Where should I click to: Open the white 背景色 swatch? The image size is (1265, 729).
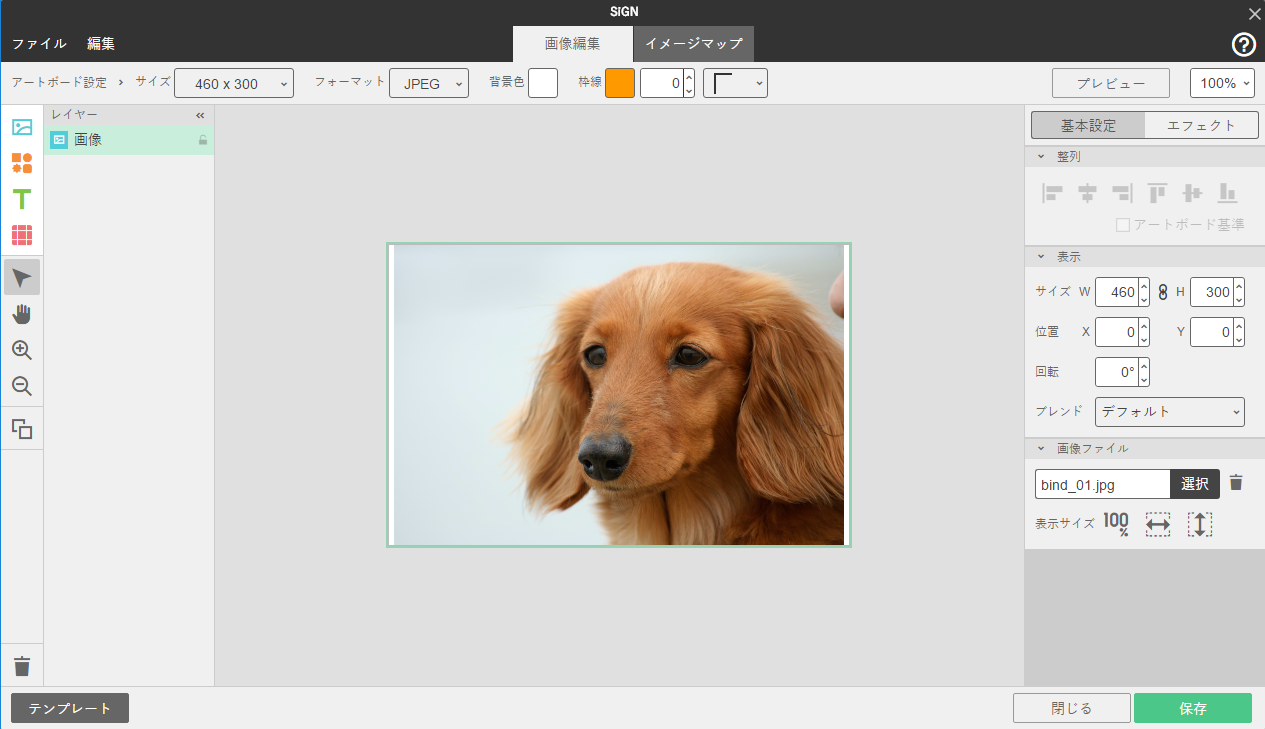click(x=543, y=83)
